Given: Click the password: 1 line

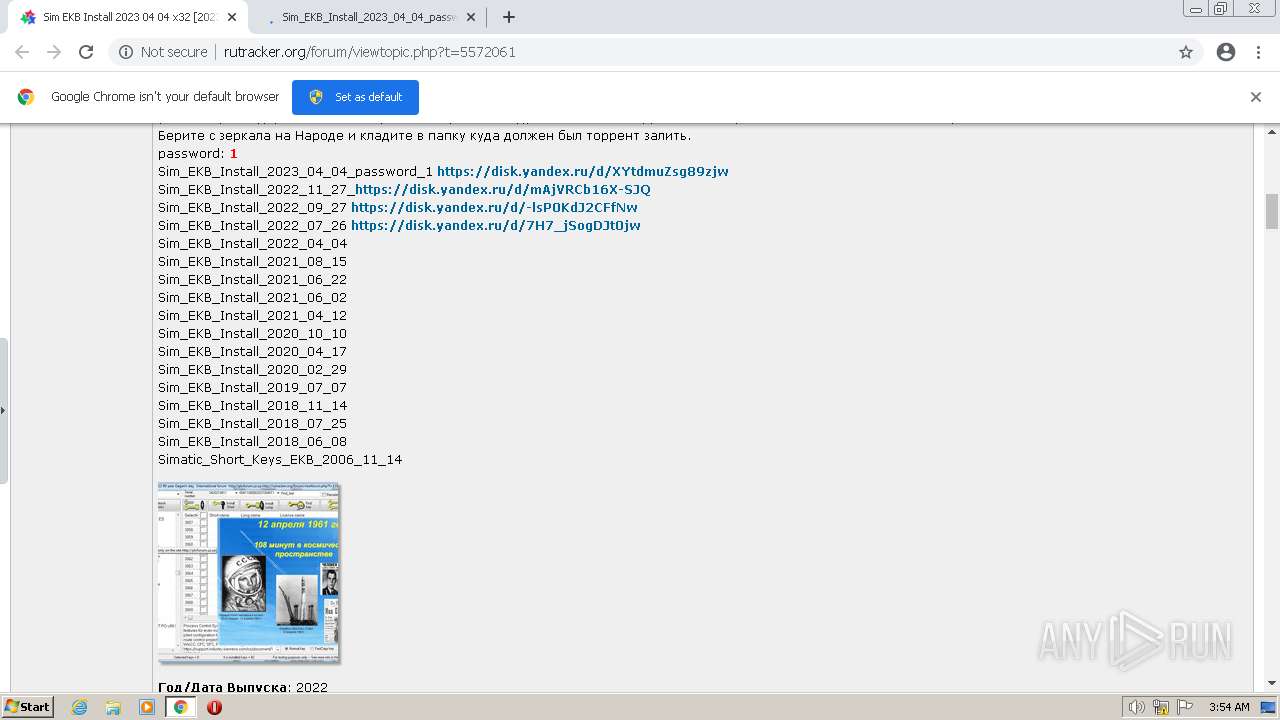Looking at the screenshot, I should tap(198, 153).
